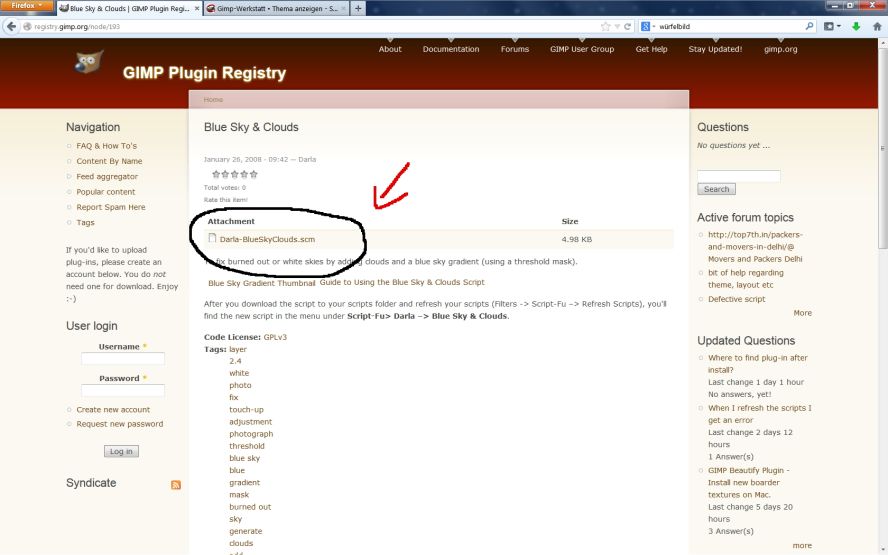The image size is (888, 555).
Task: Click the Questions search text field
Action: tap(738, 176)
